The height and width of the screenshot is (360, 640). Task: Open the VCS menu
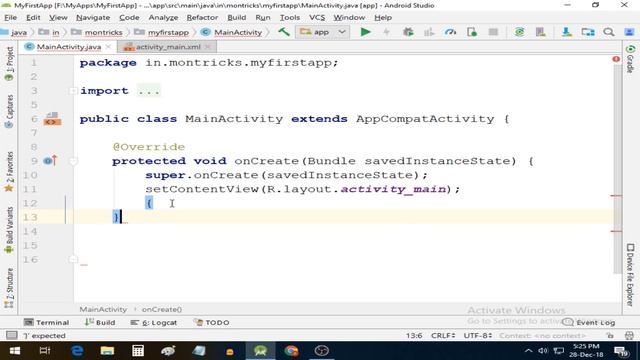pyautogui.click(x=317, y=18)
